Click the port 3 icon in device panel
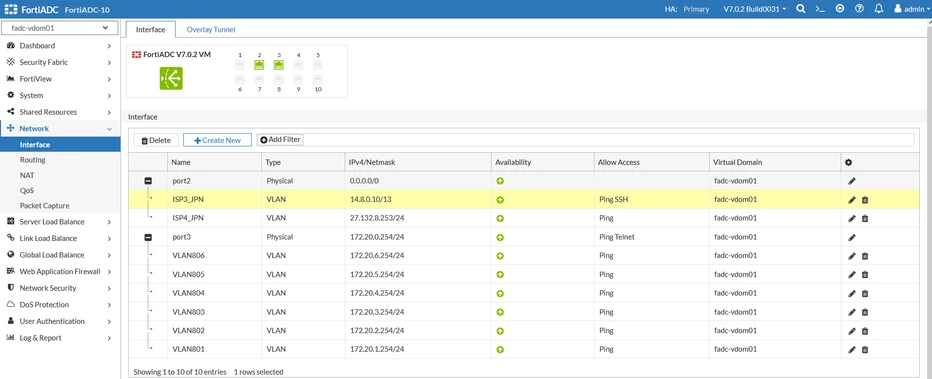The width and height of the screenshot is (932, 379). (x=279, y=65)
